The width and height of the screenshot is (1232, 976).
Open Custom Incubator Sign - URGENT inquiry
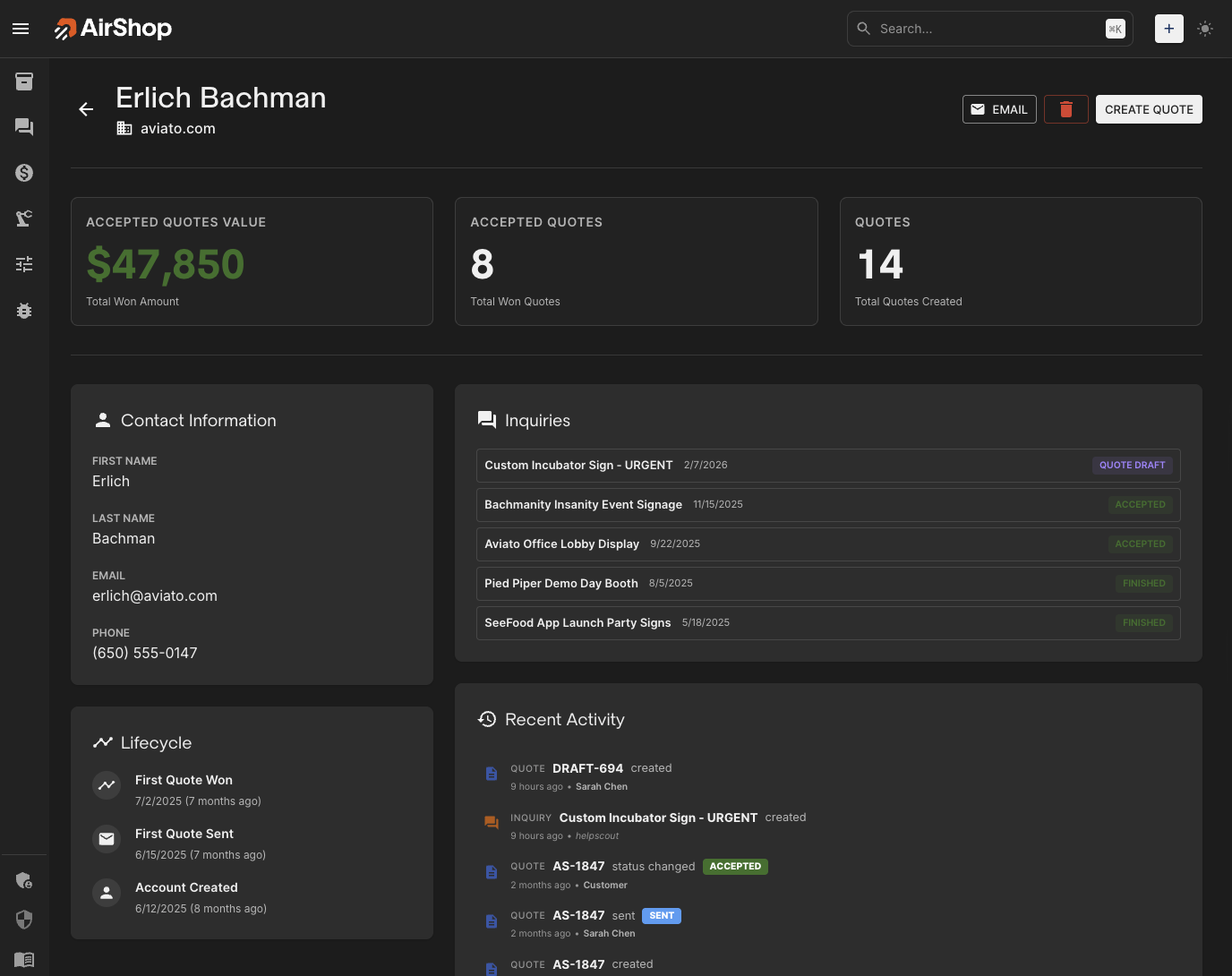pyautogui.click(x=578, y=466)
